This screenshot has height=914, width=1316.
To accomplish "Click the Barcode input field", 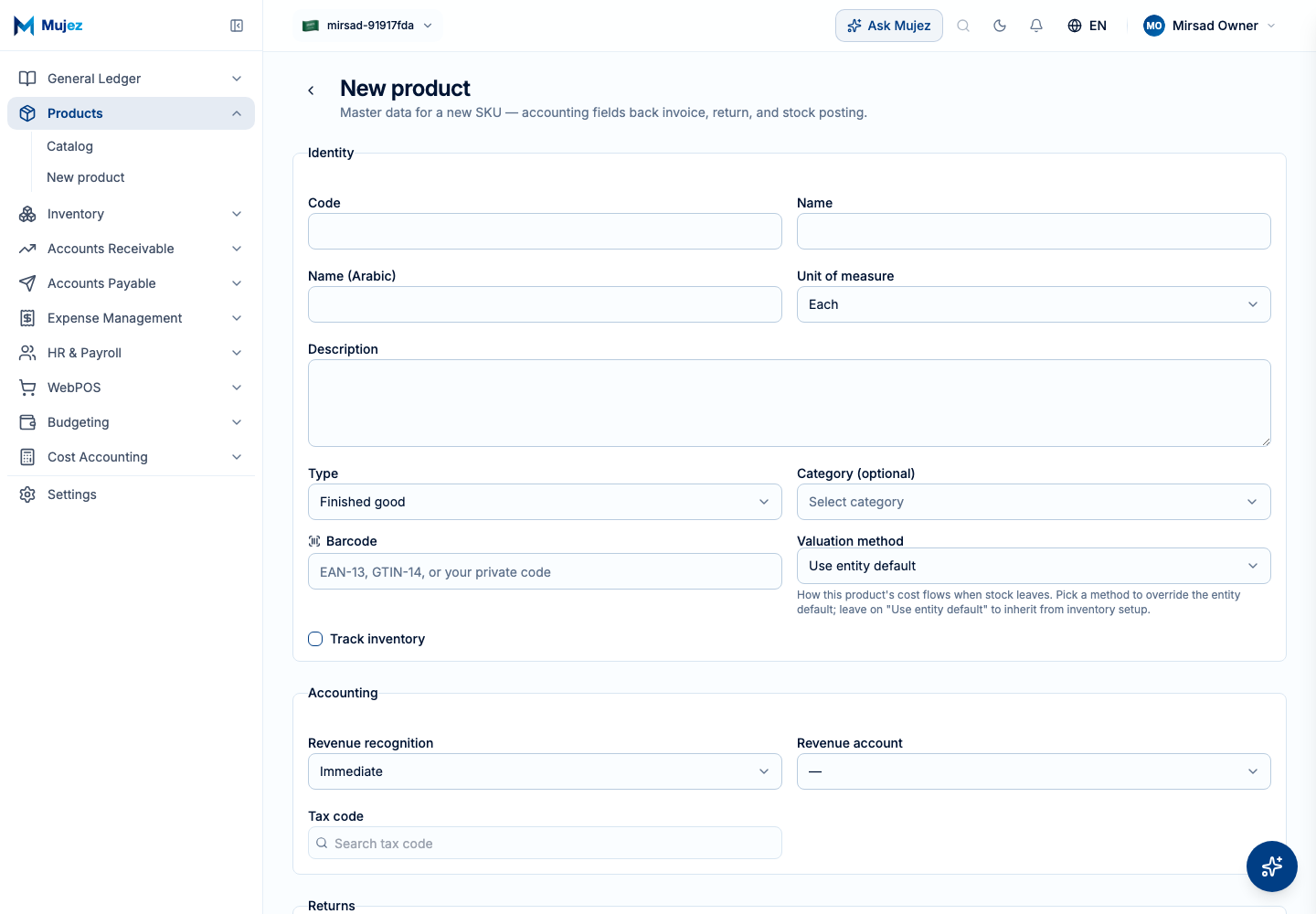I will pos(545,571).
